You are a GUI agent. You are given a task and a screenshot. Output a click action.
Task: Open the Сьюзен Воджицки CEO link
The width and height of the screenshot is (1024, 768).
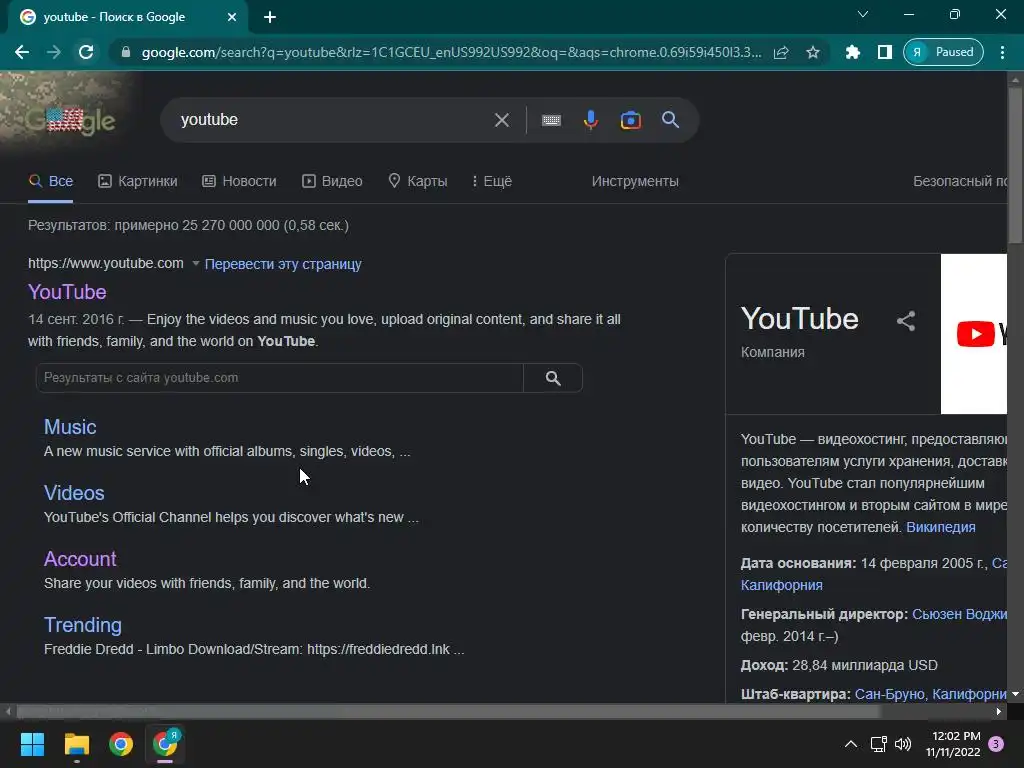[x=959, y=615]
